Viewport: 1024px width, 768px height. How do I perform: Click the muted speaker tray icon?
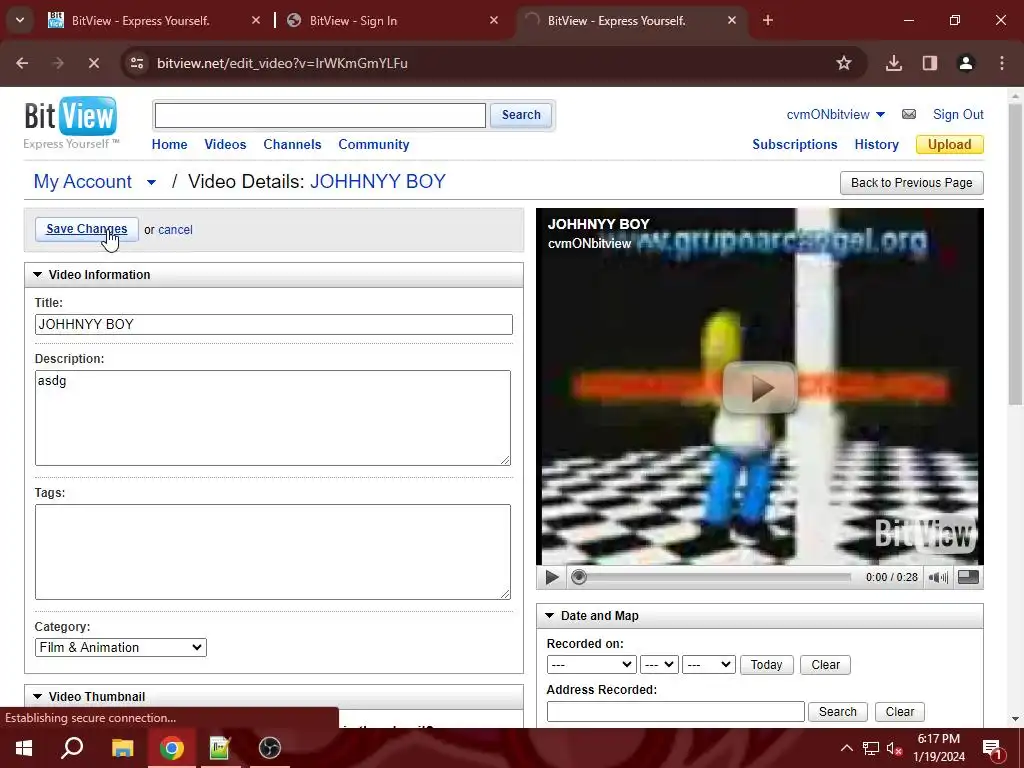click(x=895, y=748)
